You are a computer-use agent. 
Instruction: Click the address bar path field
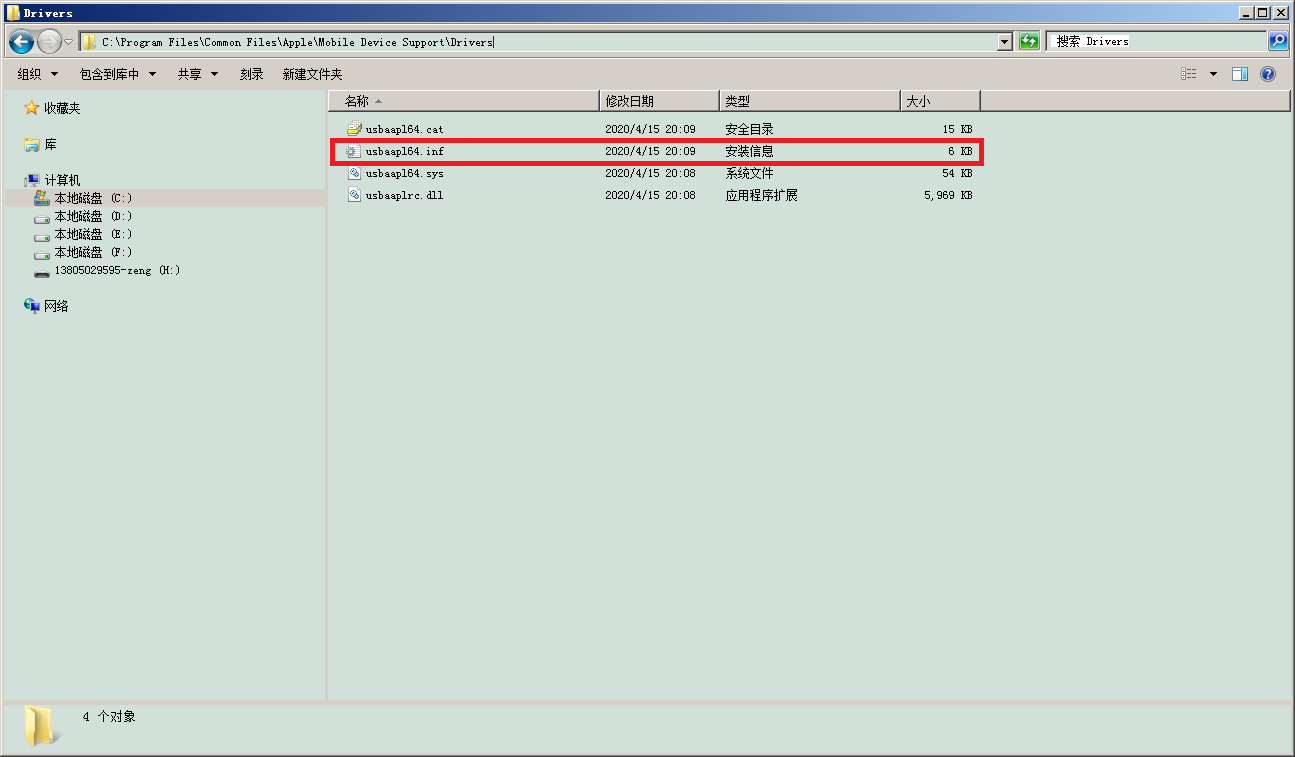[x=539, y=42]
